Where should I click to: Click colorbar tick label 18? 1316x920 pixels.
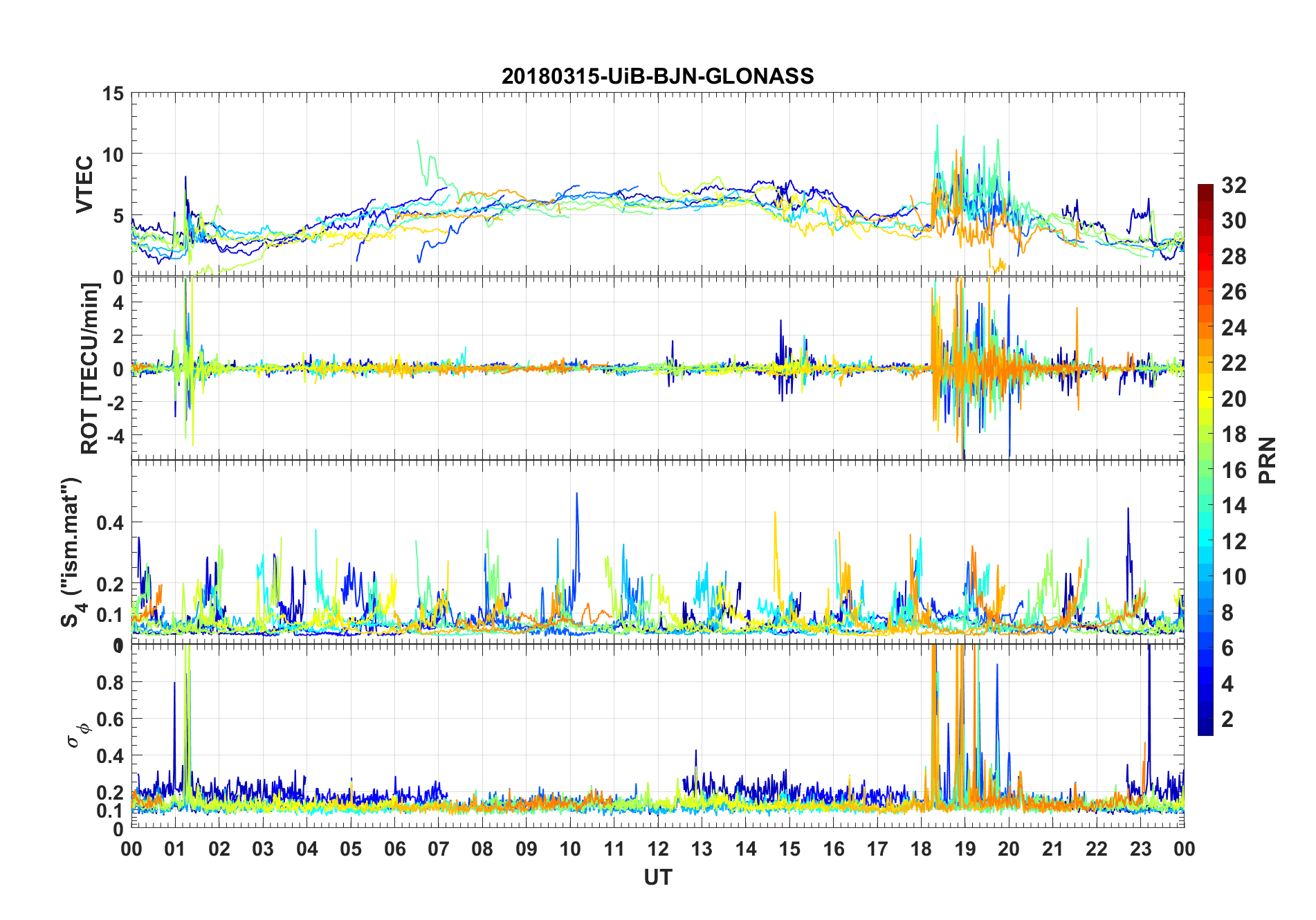(1234, 434)
